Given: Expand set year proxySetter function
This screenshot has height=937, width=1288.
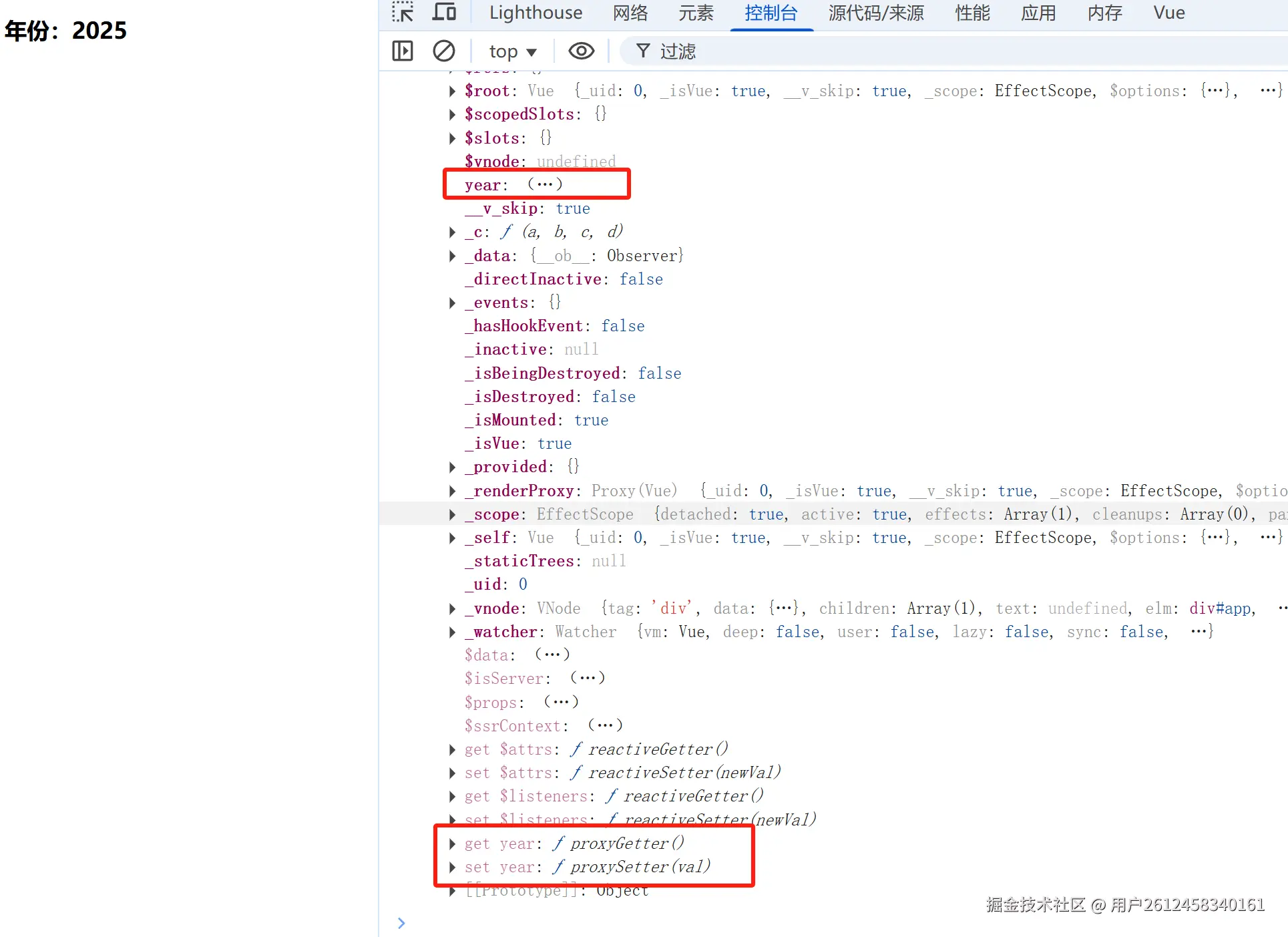Looking at the screenshot, I should (x=452, y=867).
